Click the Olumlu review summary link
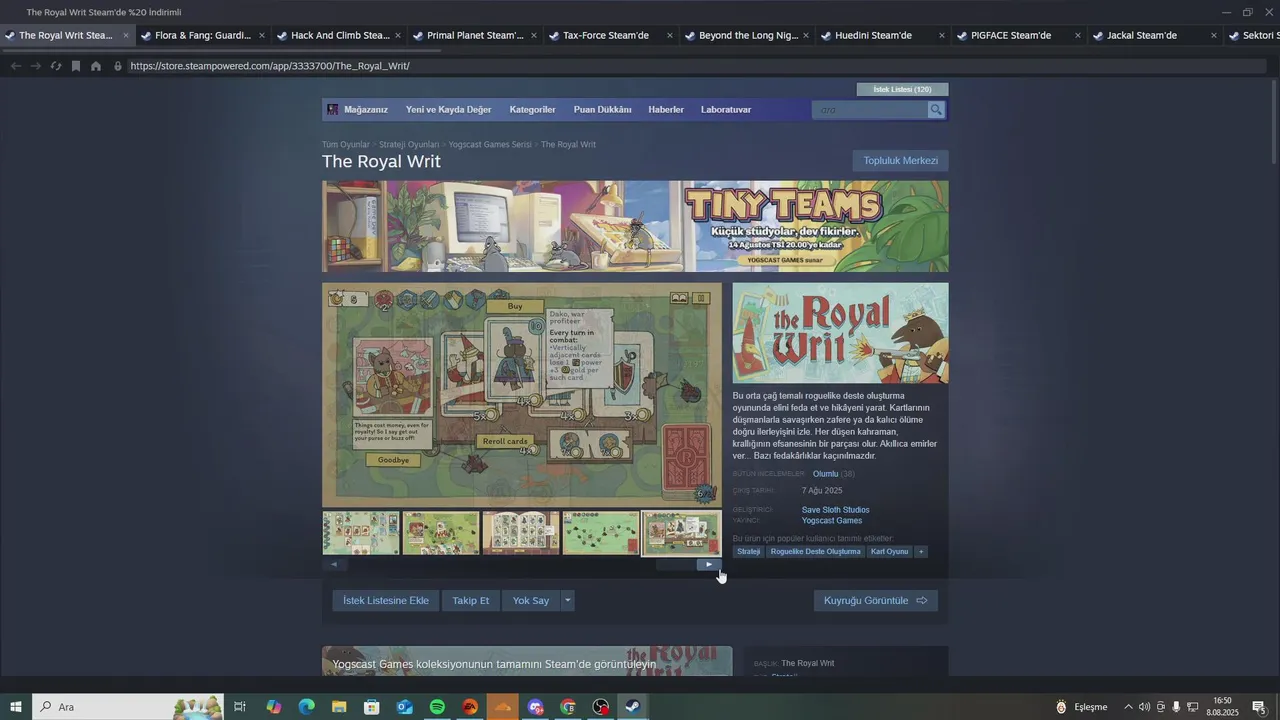Screen dimensions: 1280x720 (825, 474)
